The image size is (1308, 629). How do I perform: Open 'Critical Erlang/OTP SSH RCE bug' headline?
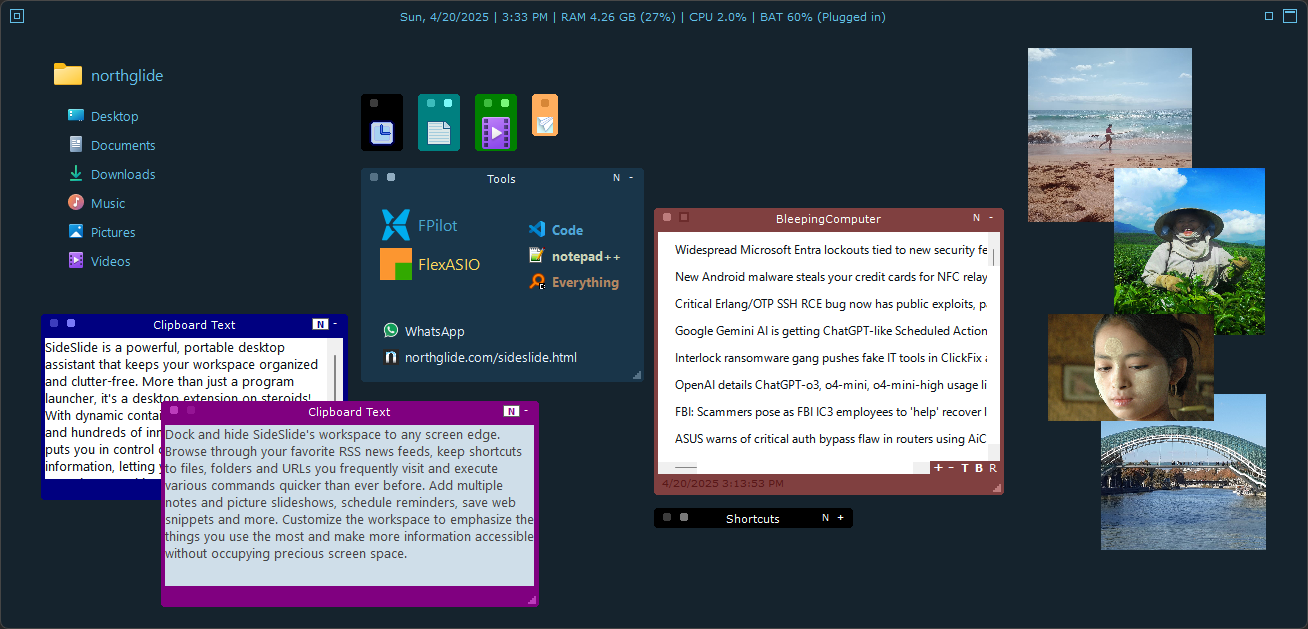[831, 303]
